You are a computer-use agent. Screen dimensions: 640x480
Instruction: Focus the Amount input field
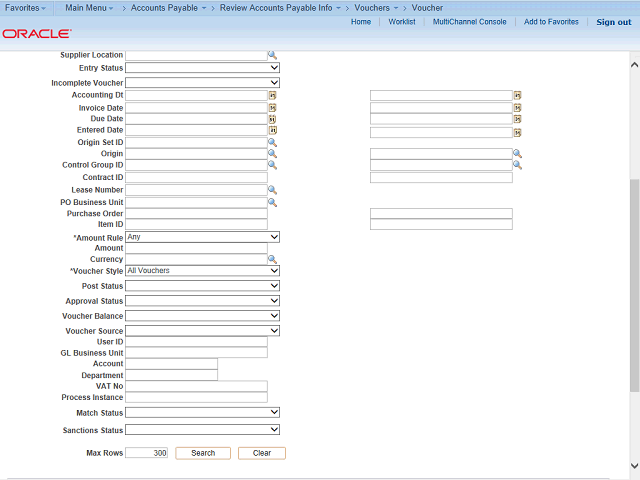pos(196,248)
